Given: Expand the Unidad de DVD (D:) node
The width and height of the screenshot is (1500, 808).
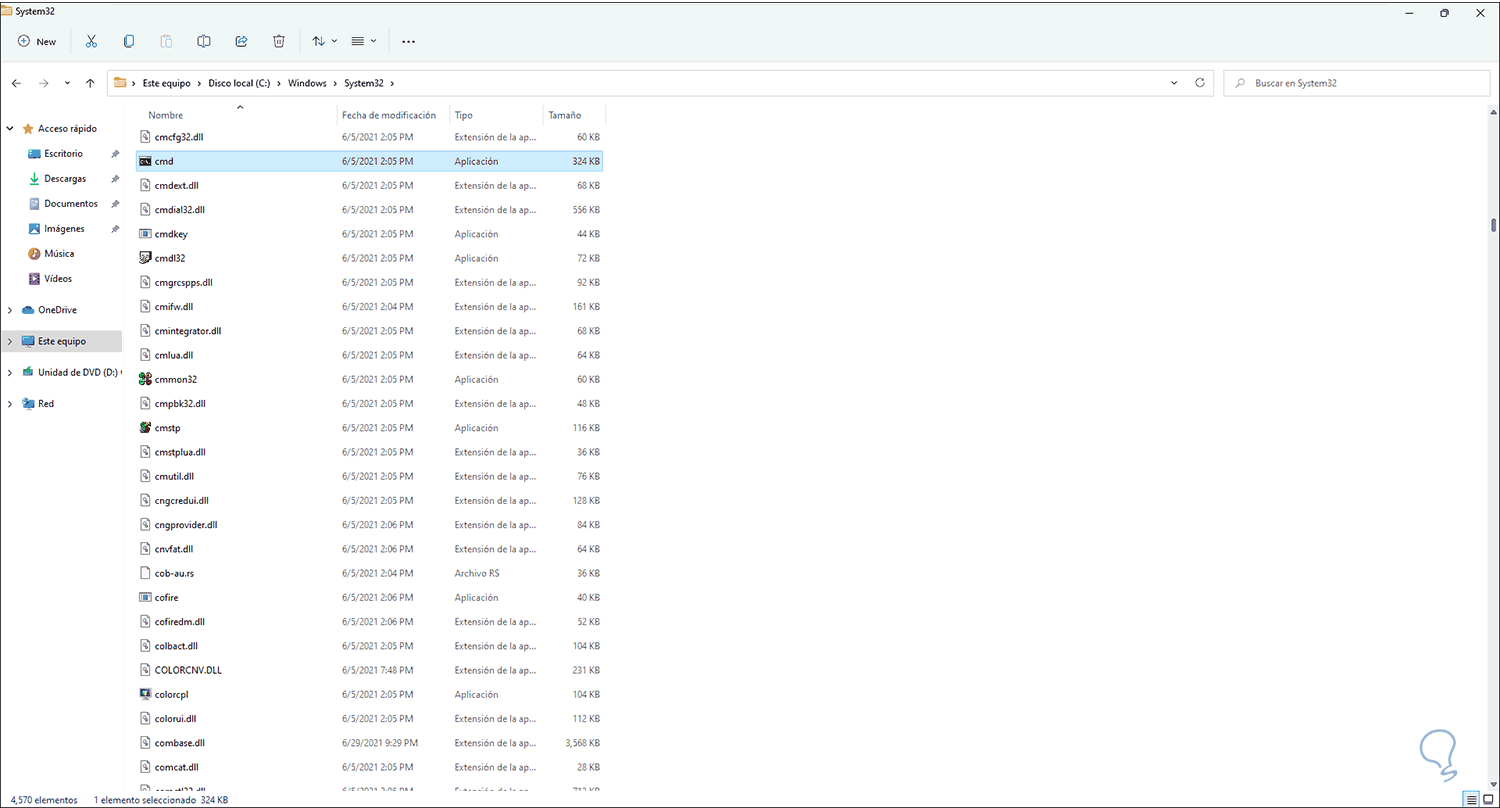Looking at the screenshot, I should tap(10, 372).
